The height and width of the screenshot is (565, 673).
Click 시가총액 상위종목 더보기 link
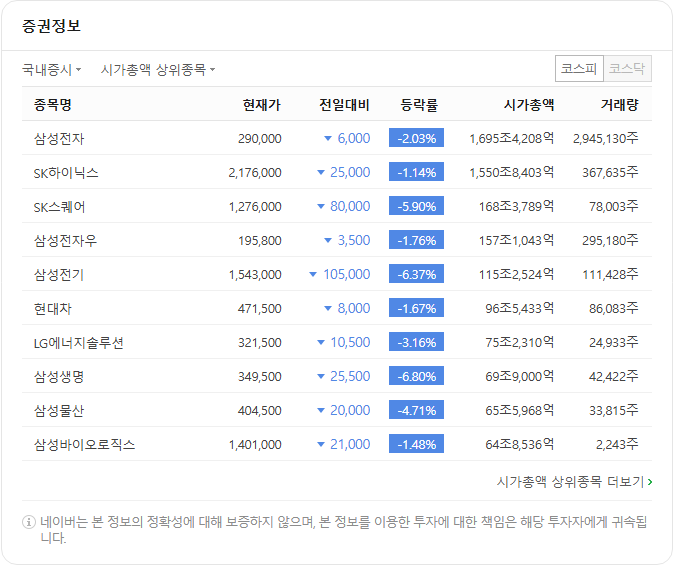coord(574,482)
